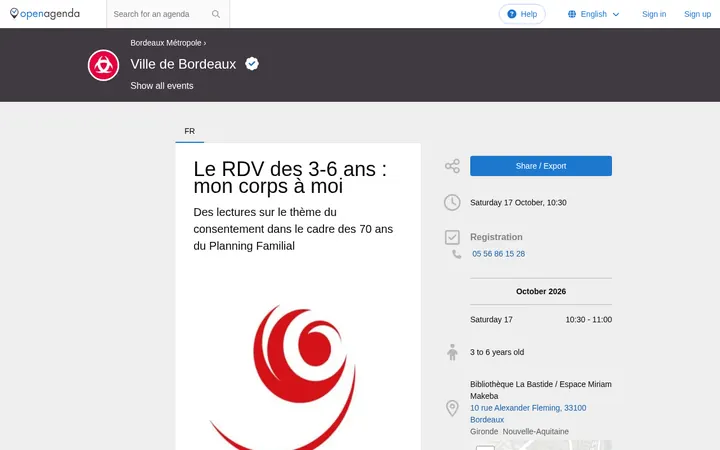Open the Bordeaux Métropole breadcrumb
The width and height of the screenshot is (720, 450).
click(166, 43)
